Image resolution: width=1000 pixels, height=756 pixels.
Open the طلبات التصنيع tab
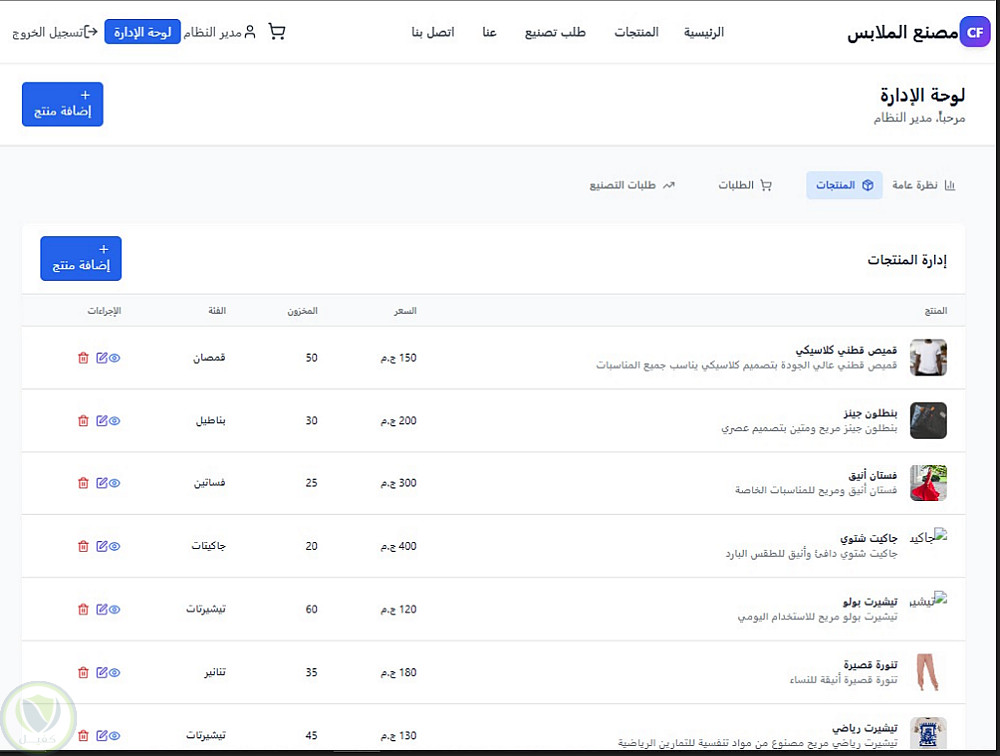pyautogui.click(x=632, y=185)
